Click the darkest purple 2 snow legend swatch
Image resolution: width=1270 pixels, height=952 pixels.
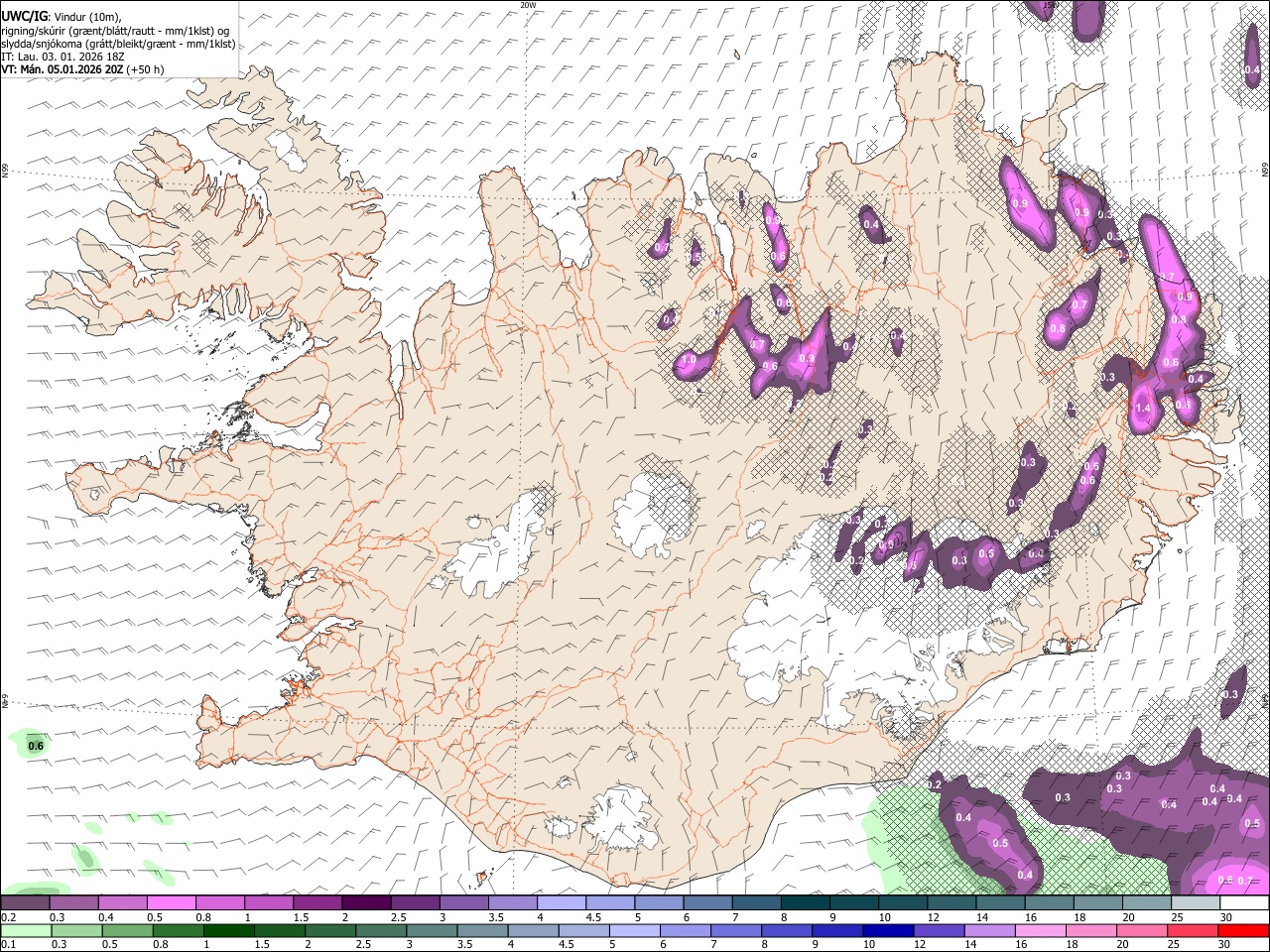click(x=366, y=903)
